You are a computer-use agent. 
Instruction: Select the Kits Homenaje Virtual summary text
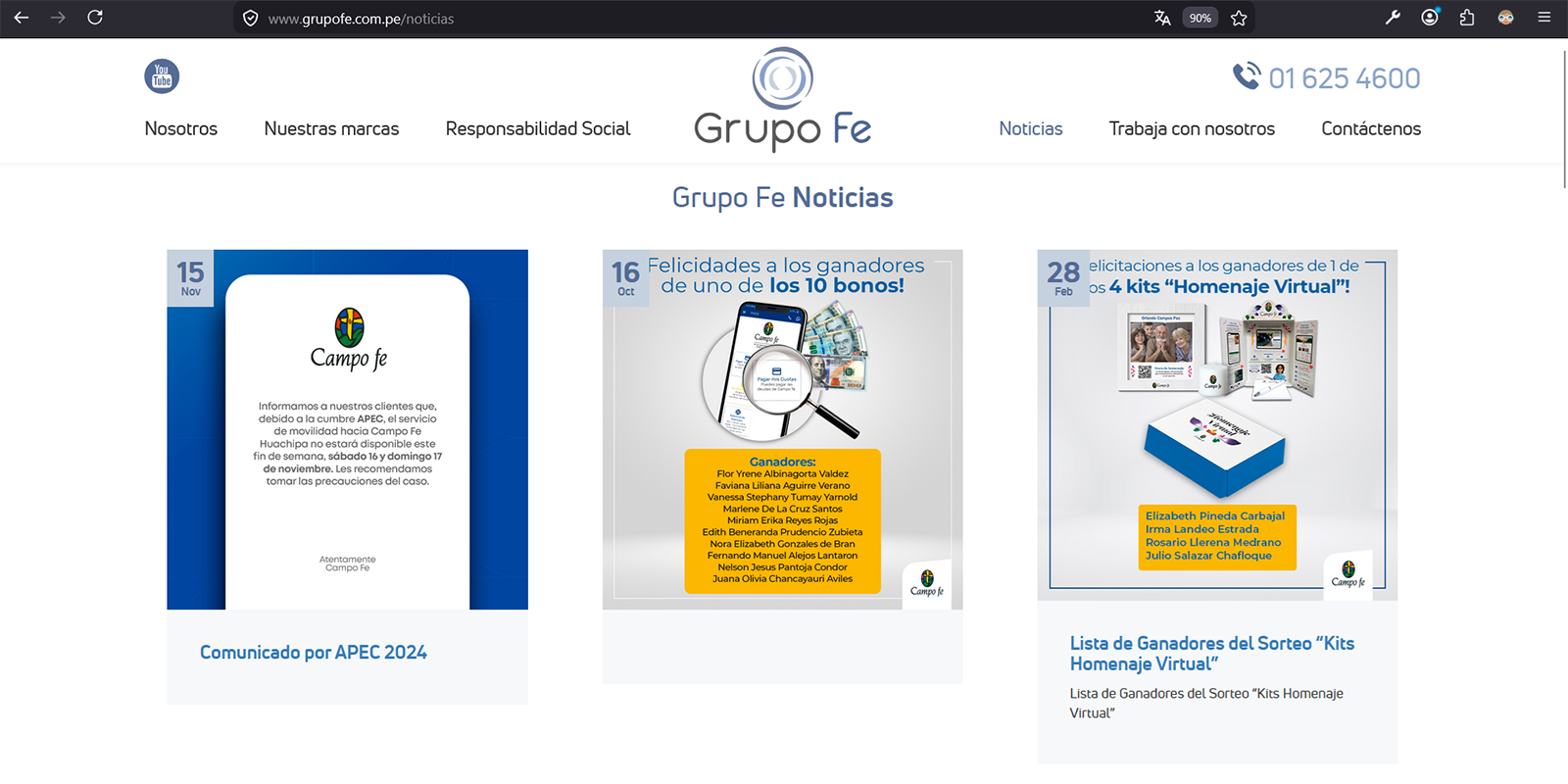tap(1206, 703)
